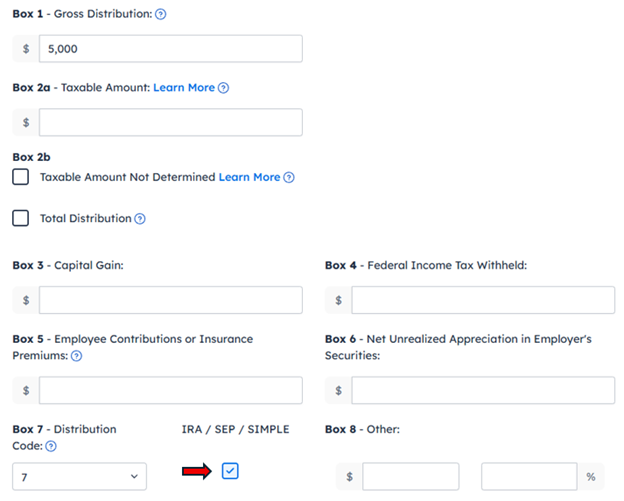Select Box 4 Federal Income Tax Withheld field
Viewport: 624px width, 501px height.
(483, 300)
